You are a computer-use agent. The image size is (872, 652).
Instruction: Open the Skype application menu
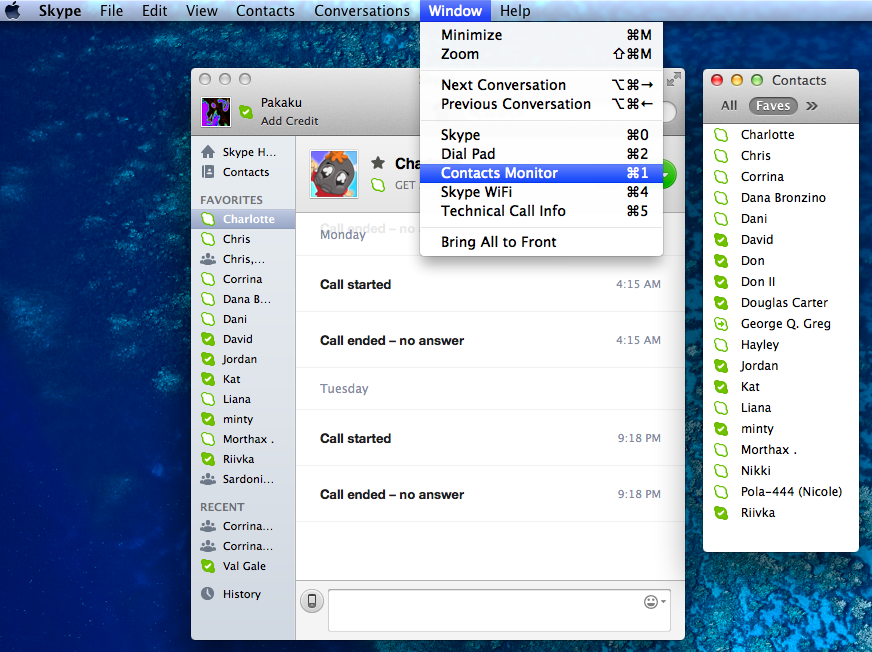click(60, 11)
